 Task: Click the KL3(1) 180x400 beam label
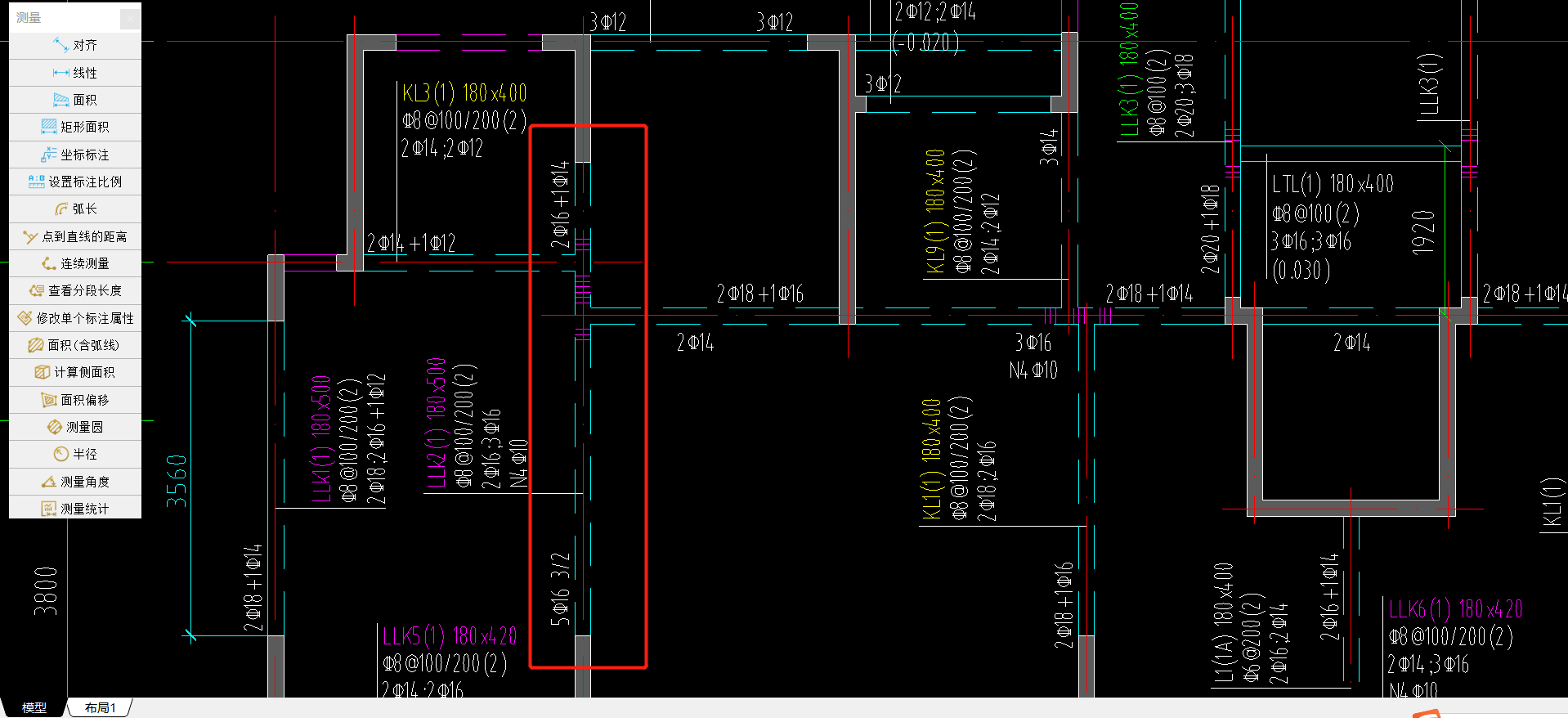coord(464,93)
